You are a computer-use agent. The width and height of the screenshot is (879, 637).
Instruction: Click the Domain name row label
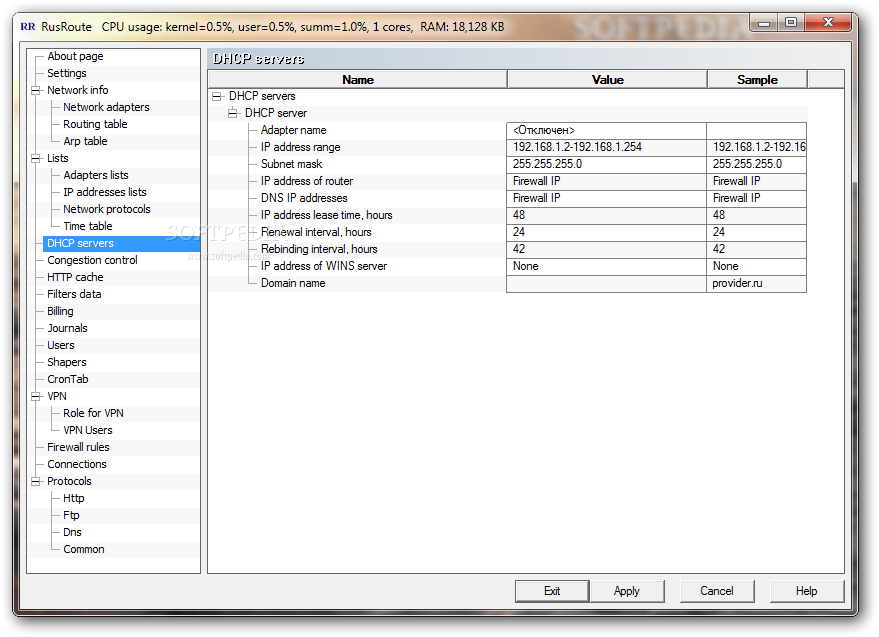tap(293, 283)
